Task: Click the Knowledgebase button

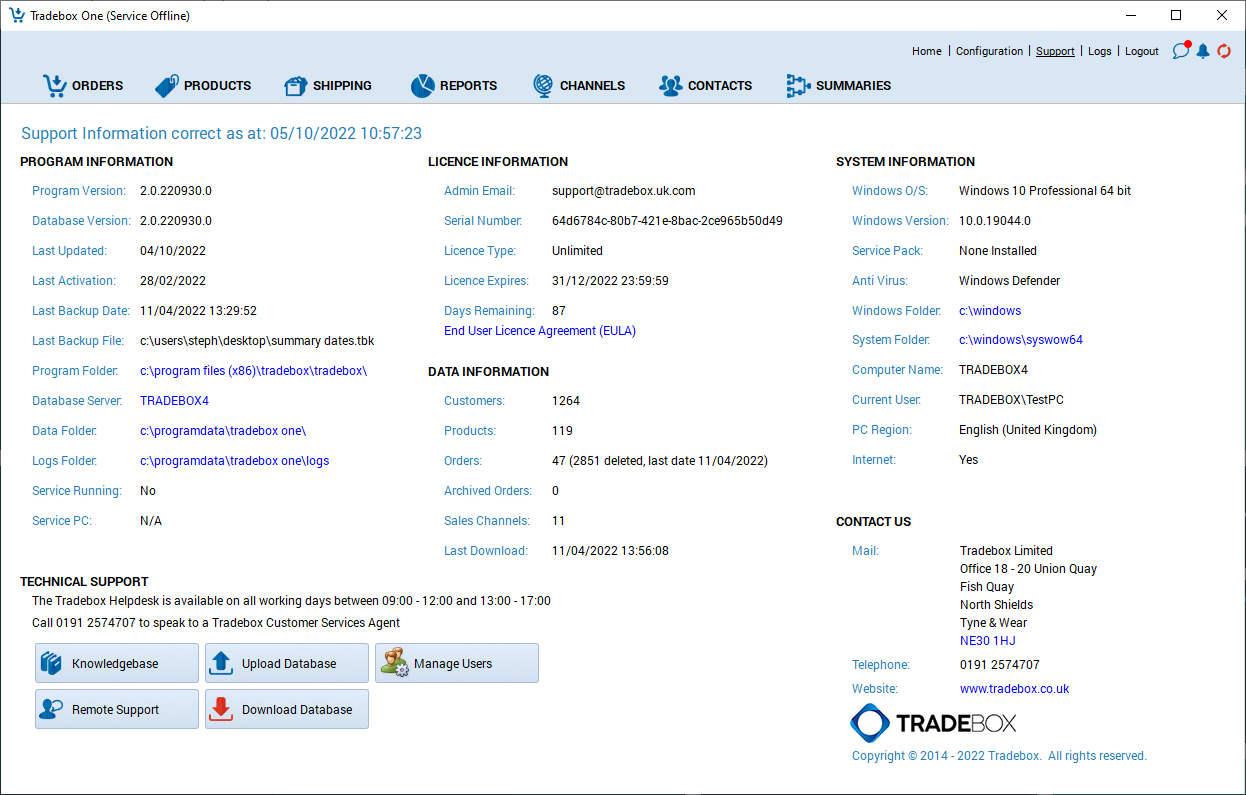Action: 117,663
